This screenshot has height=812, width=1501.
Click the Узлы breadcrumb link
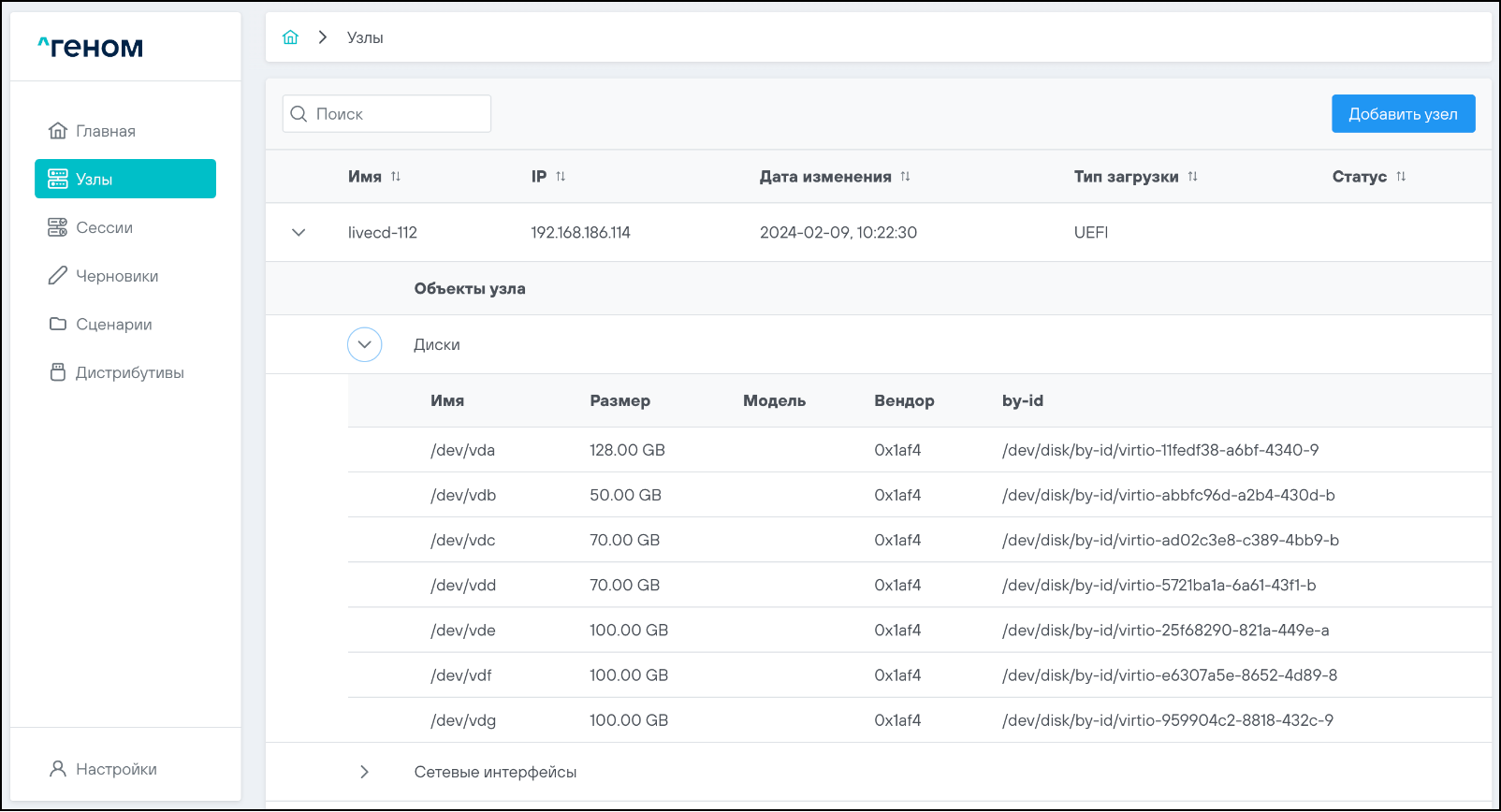[365, 37]
